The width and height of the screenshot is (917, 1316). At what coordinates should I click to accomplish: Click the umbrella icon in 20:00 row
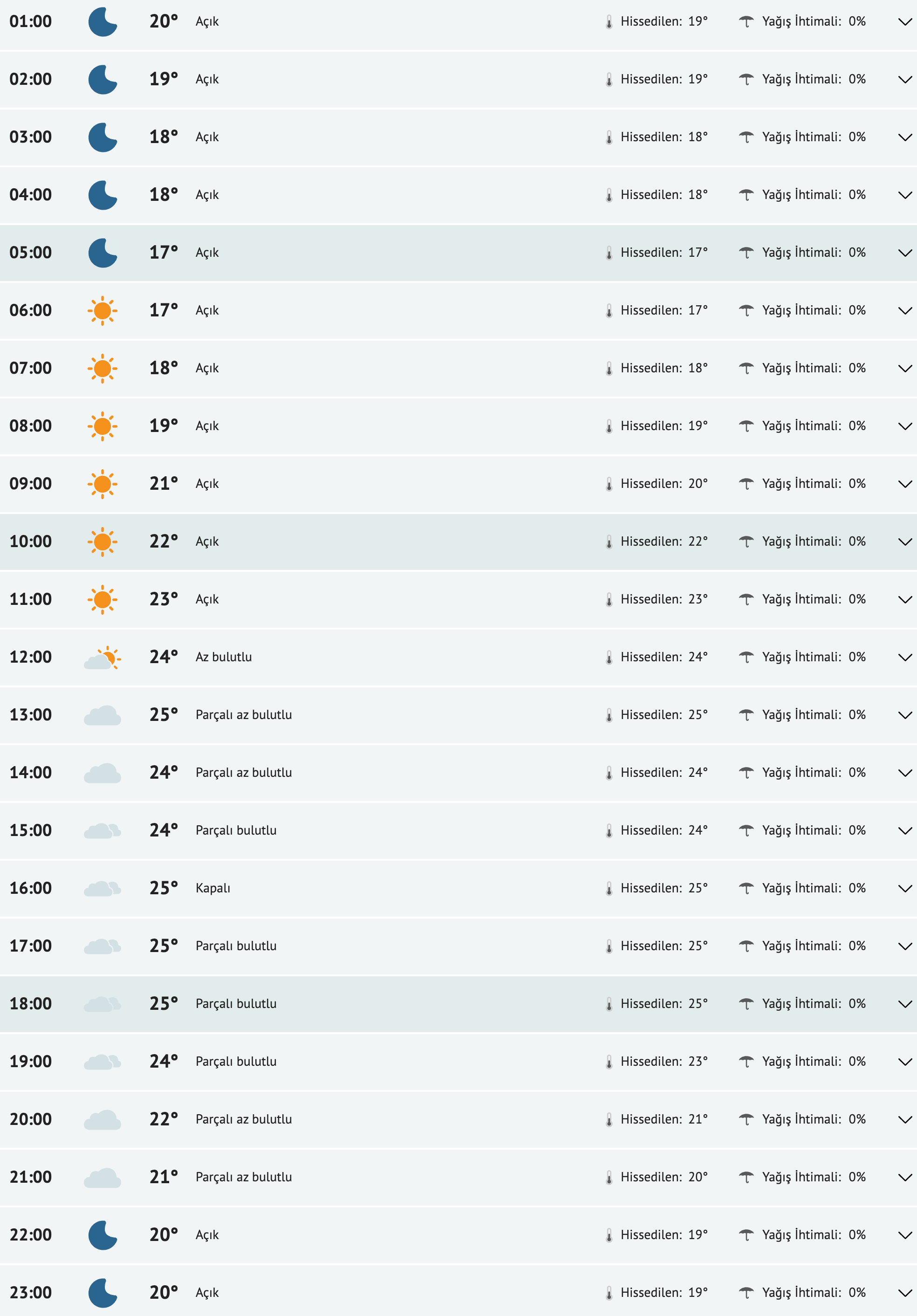pos(746,1119)
